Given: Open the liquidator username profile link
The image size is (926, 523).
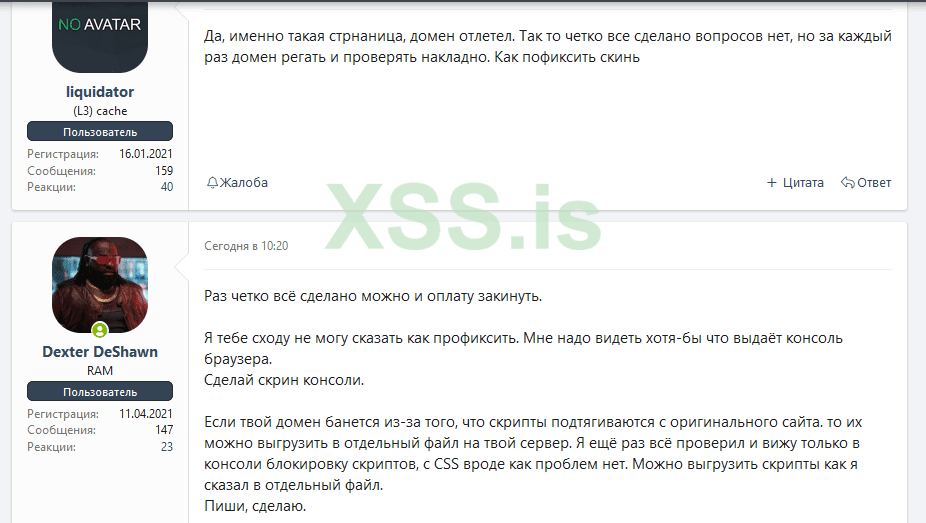Looking at the screenshot, I should 100,92.
